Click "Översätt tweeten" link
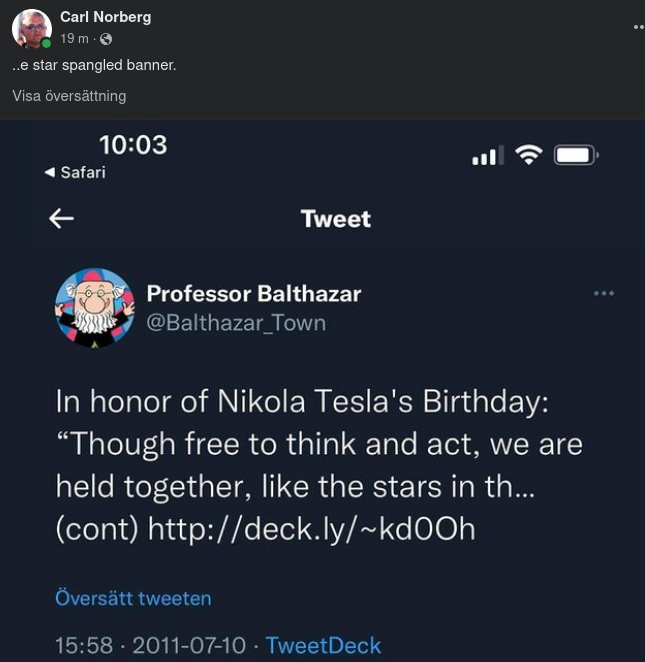Image resolution: width=645 pixels, height=662 pixels. point(133,598)
